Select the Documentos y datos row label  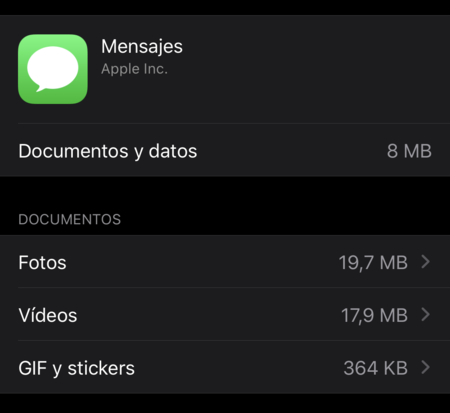point(108,151)
